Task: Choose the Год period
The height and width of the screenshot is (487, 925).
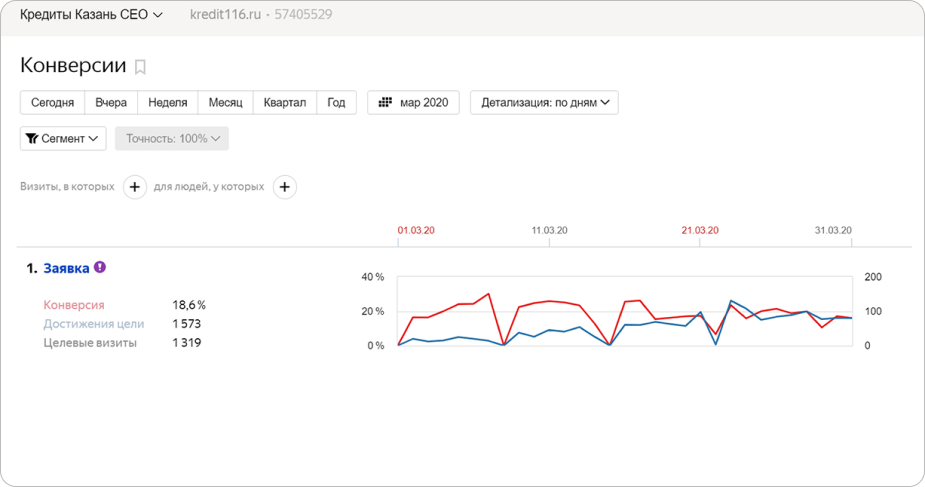Action: click(x=336, y=103)
